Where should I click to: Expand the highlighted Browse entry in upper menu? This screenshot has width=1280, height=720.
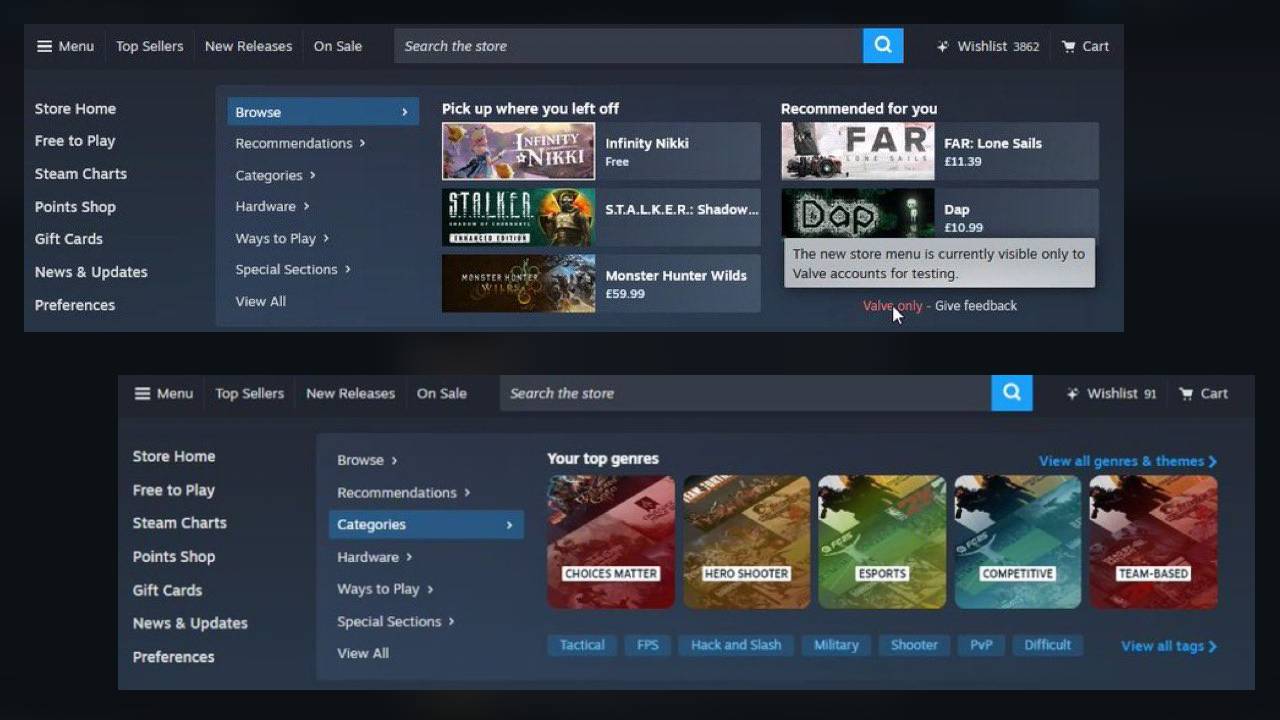[x=323, y=112]
